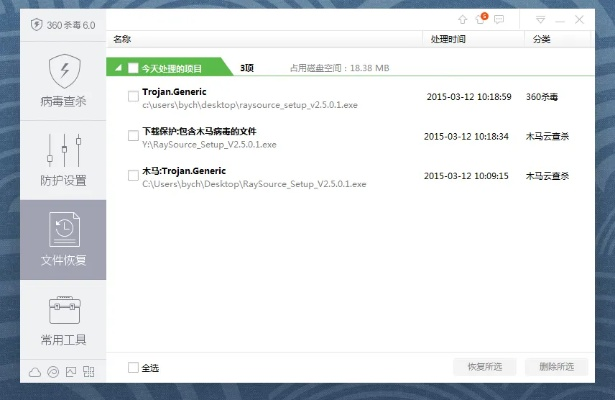
Task: Select the path Y:\RaySource_Setup_V2.5.0.1.exe
Action: point(209,145)
